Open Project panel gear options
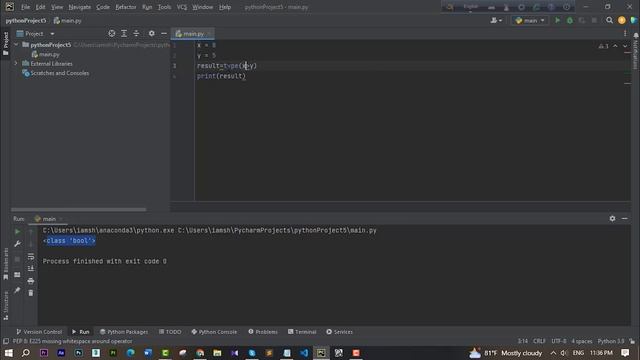 point(151,33)
